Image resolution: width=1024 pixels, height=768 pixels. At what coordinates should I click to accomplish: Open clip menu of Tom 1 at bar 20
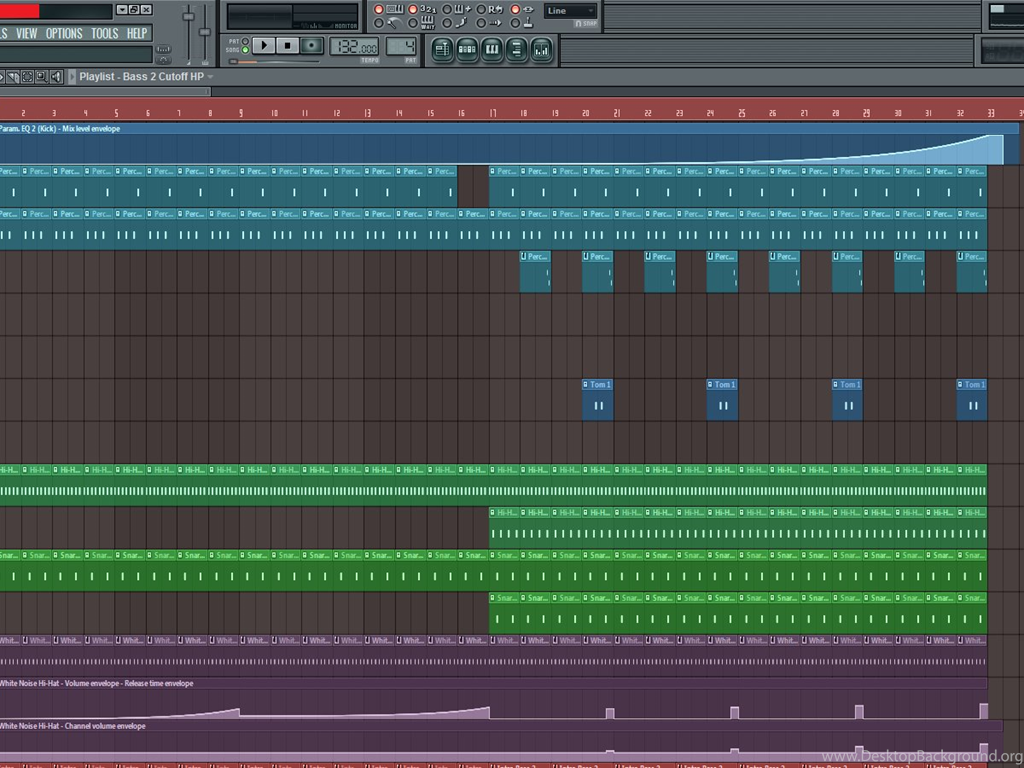[585, 385]
